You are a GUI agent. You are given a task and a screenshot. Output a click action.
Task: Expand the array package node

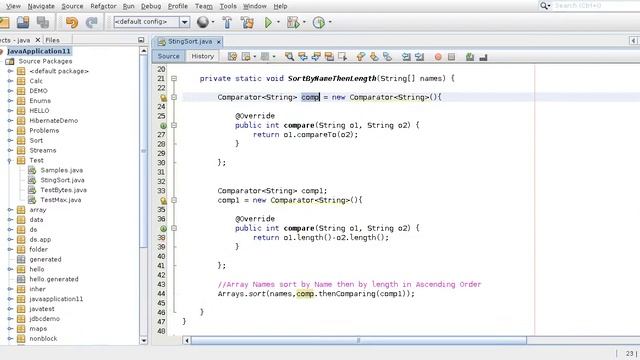tap(10, 210)
